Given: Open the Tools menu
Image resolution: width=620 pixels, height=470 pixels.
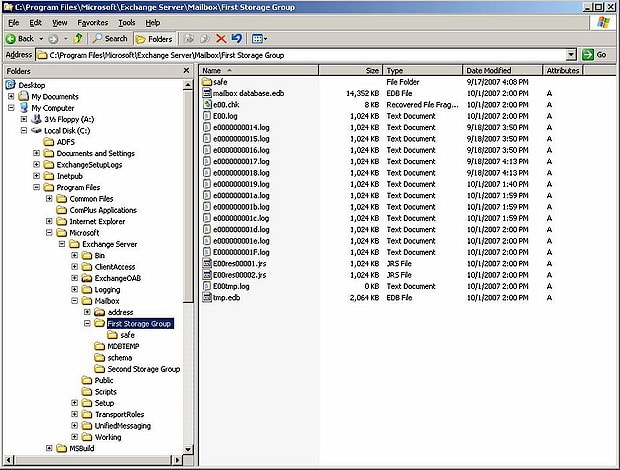Looking at the screenshot, I should pyautogui.click(x=127, y=23).
